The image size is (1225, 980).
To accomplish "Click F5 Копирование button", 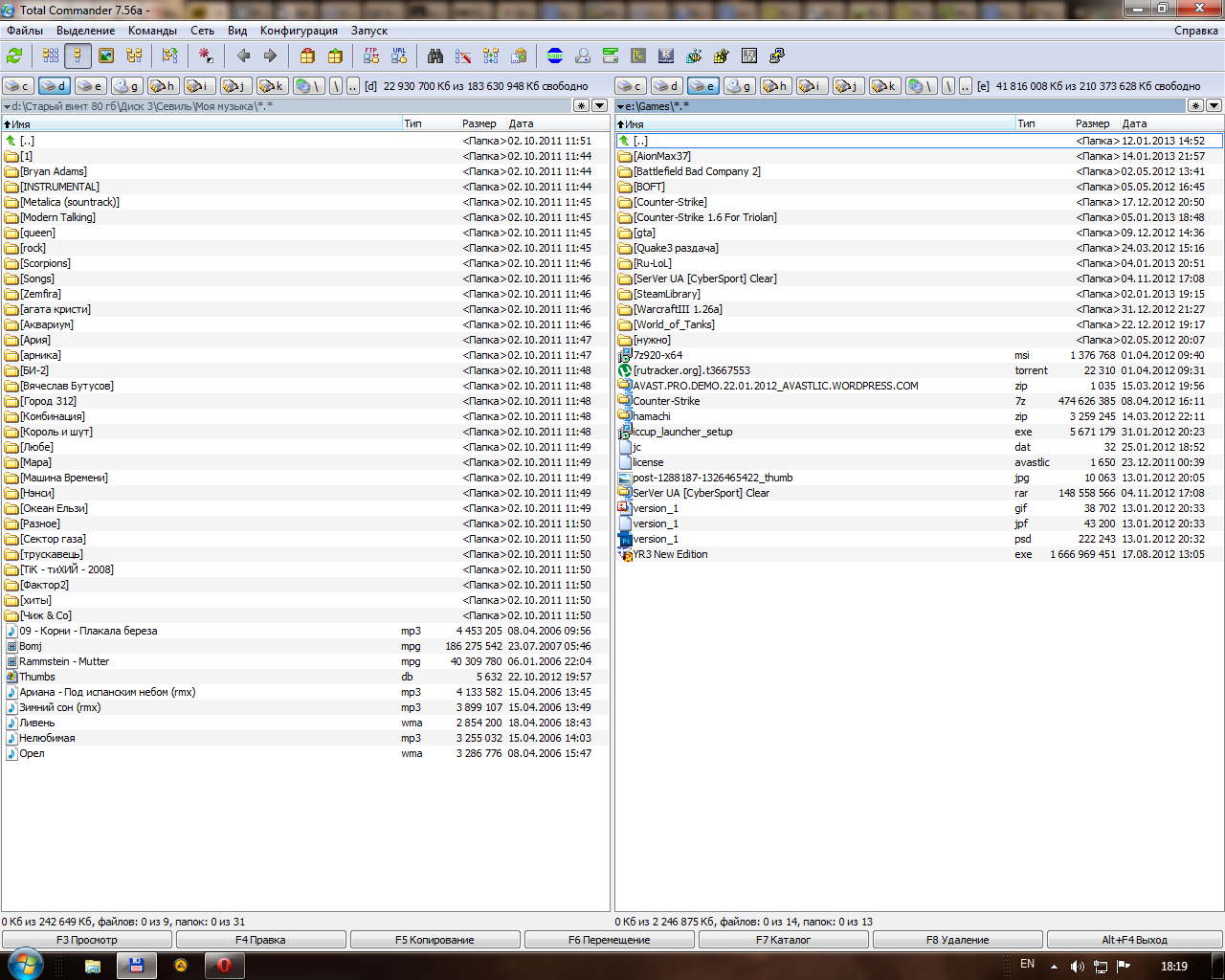I will (x=434, y=940).
